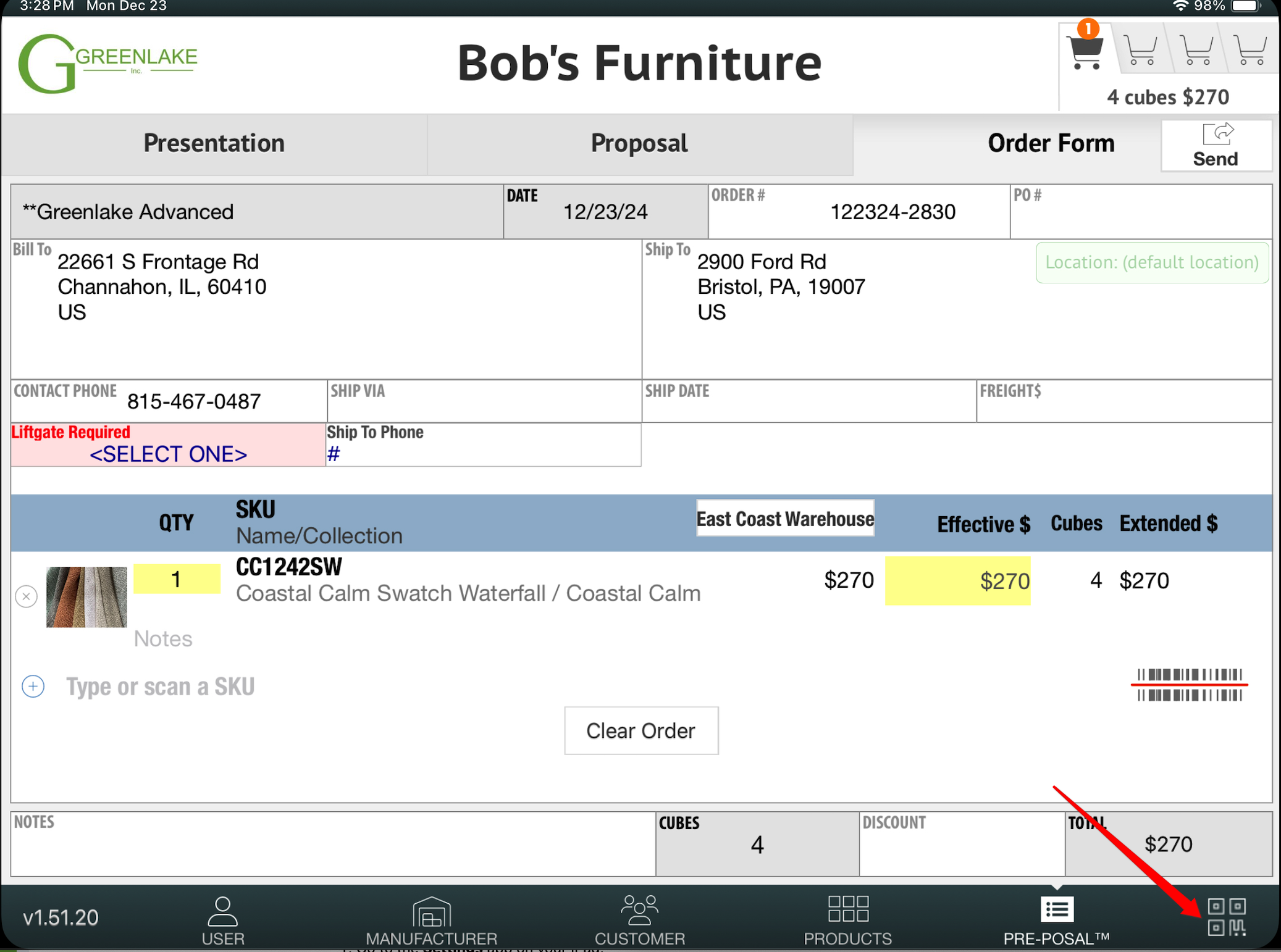The image size is (1281, 952).
Task: Select Liftgate Required option dropdown
Action: click(168, 454)
